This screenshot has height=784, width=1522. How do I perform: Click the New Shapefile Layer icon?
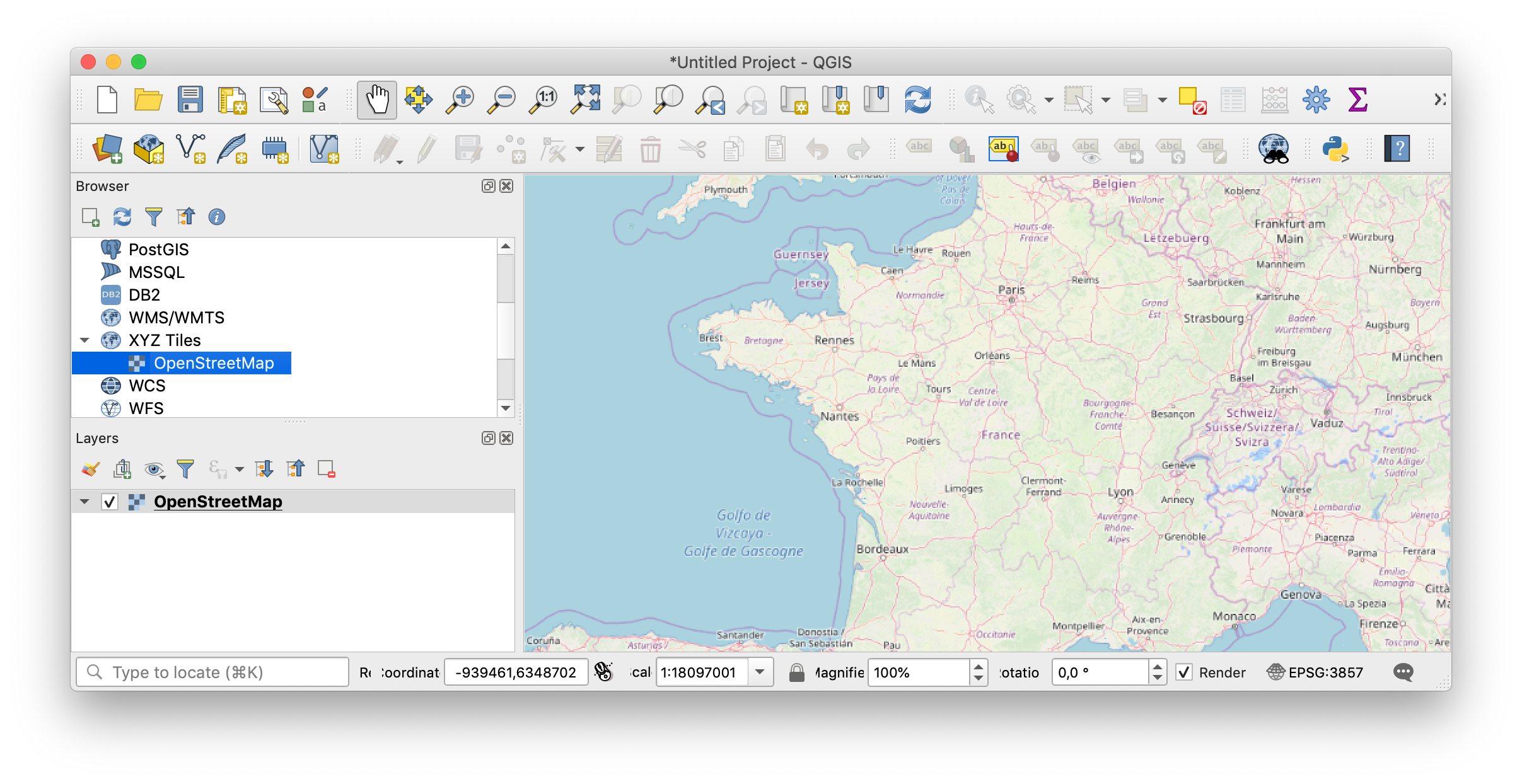tap(190, 149)
